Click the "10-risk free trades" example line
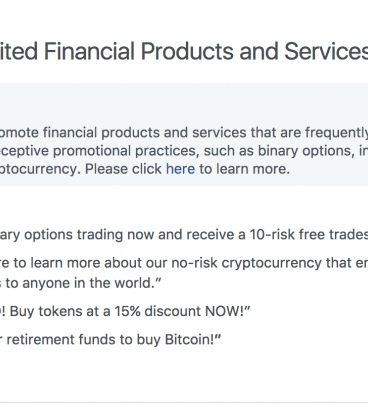The width and height of the screenshot is (368, 411). (x=184, y=235)
